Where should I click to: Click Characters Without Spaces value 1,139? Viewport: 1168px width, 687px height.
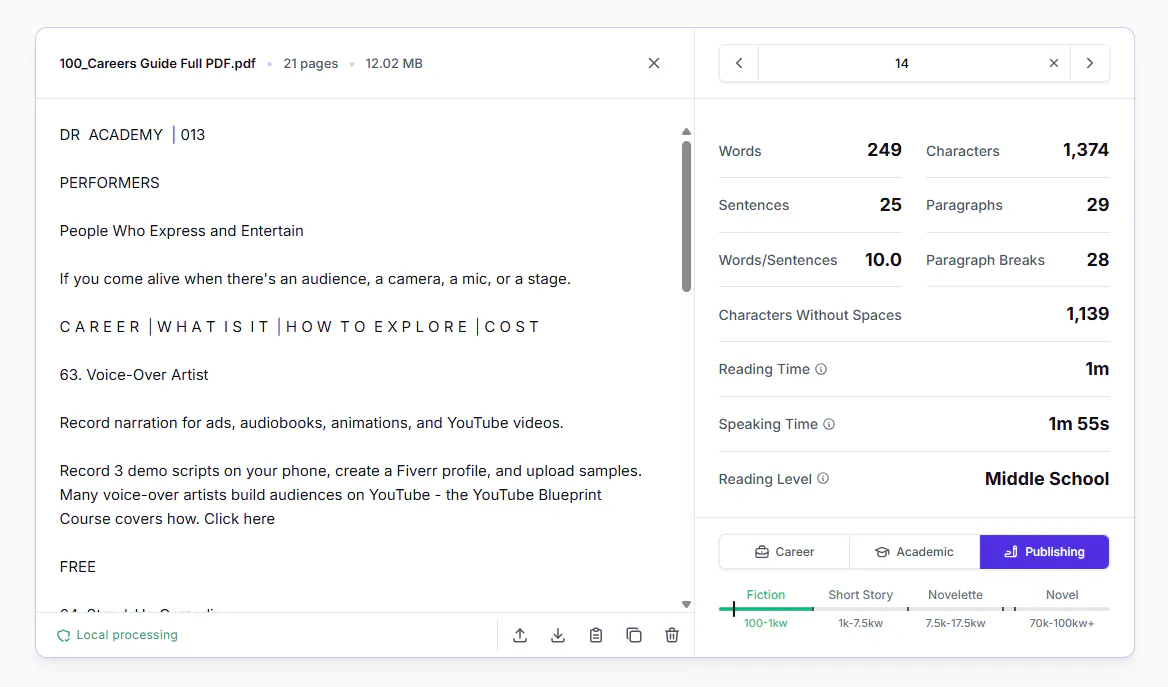[1088, 314]
